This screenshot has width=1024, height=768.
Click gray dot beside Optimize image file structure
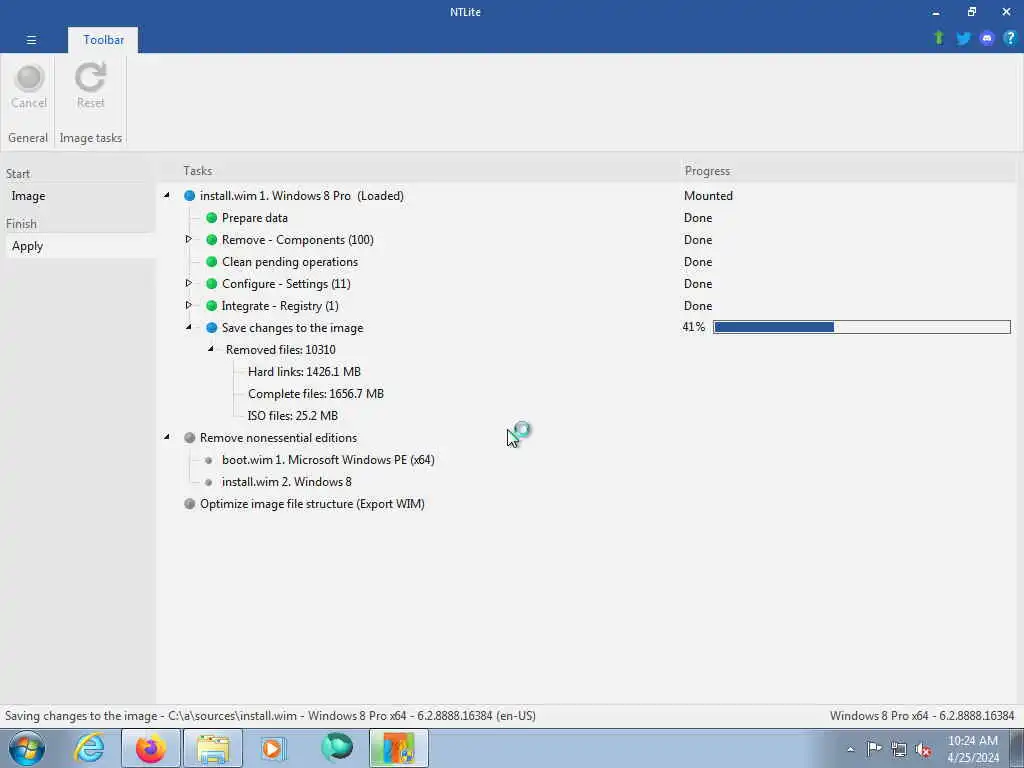click(x=189, y=504)
